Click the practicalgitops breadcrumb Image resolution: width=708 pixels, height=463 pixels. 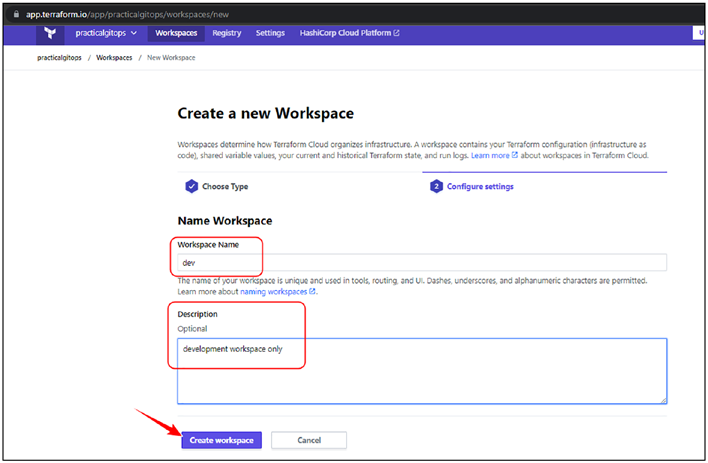click(59, 58)
